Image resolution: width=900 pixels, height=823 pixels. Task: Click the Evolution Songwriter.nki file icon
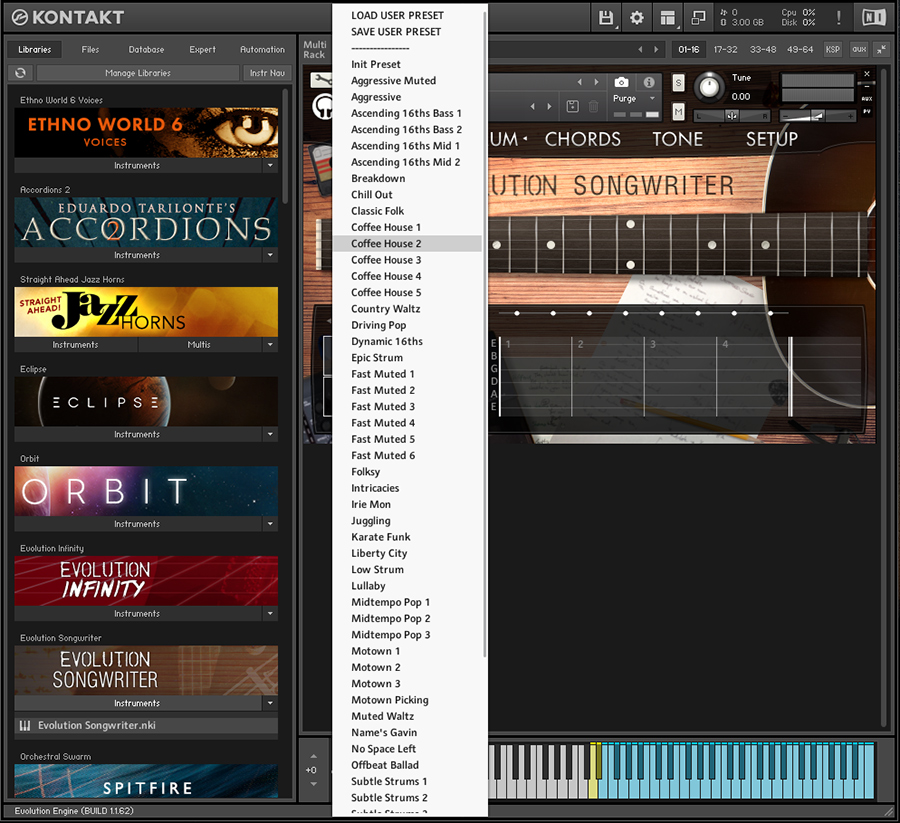(x=25, y=725)
